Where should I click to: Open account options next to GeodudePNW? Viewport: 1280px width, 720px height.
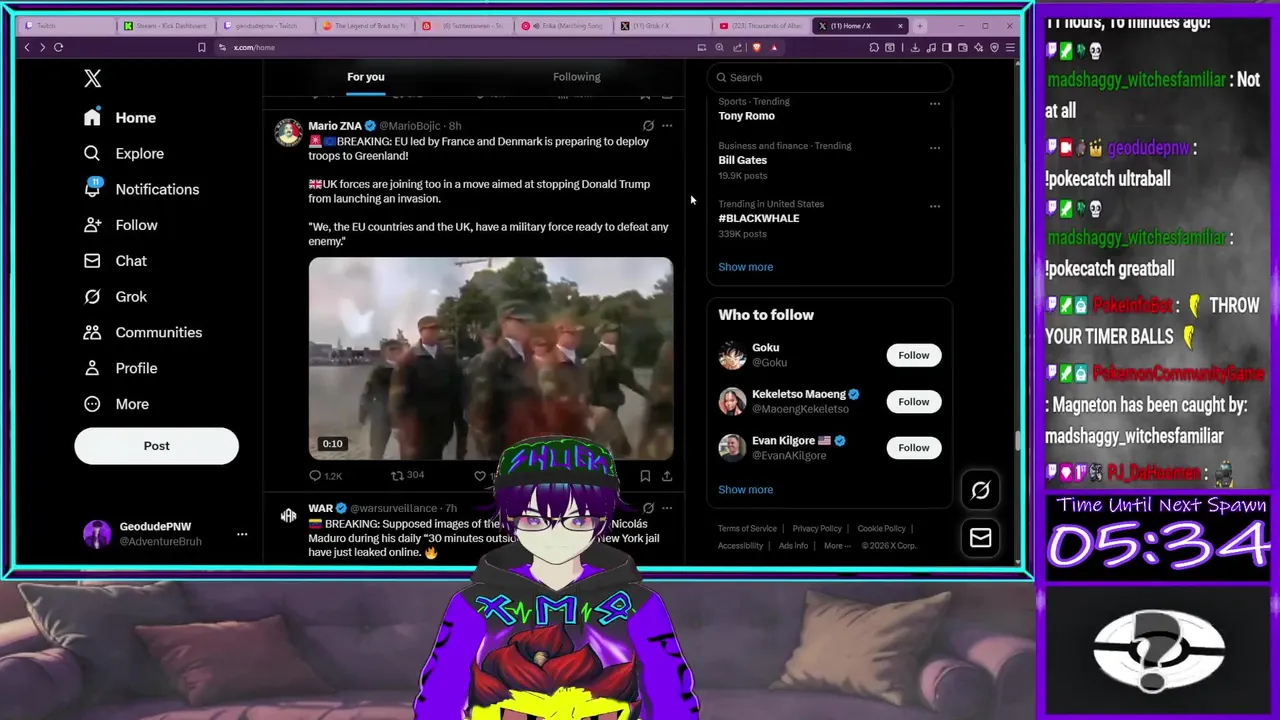tap(242, 534)
